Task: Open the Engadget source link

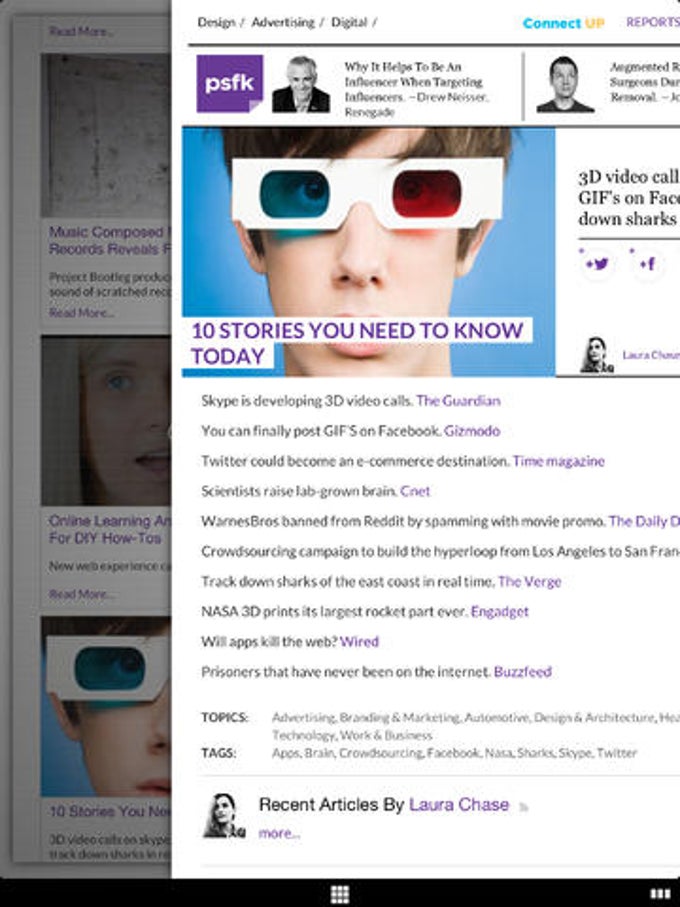Action: click(500, 611)
